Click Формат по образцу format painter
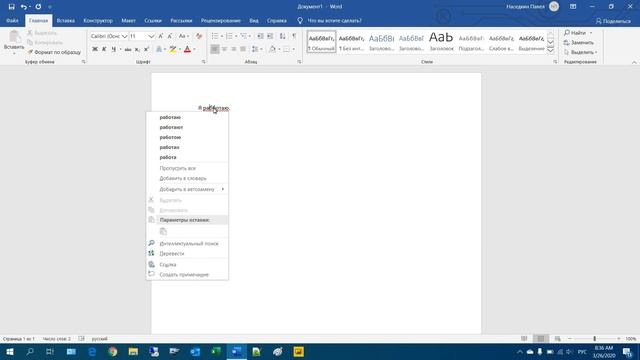The height and width of the screenshot is (360, 640). [54, 52]
